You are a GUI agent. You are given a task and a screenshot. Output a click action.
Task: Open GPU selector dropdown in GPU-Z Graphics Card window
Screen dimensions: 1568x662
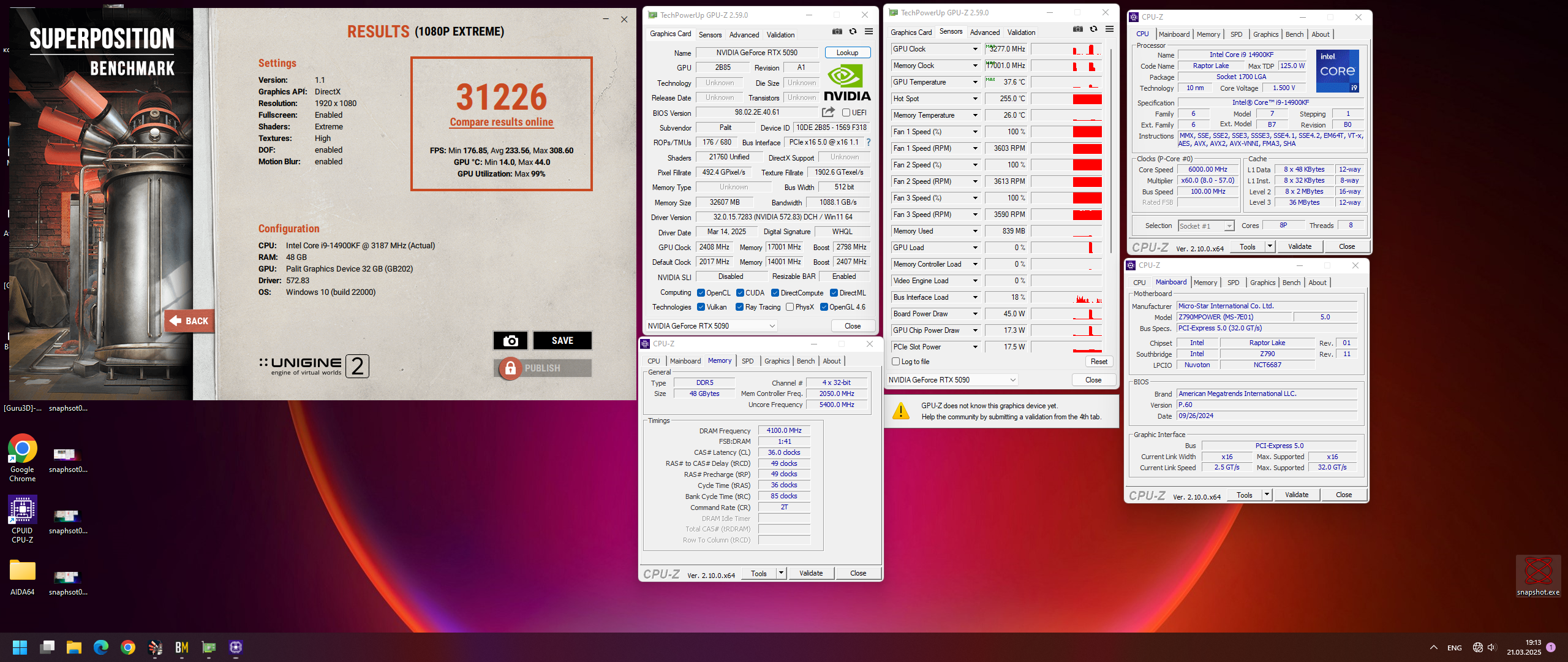coord(712,326)
